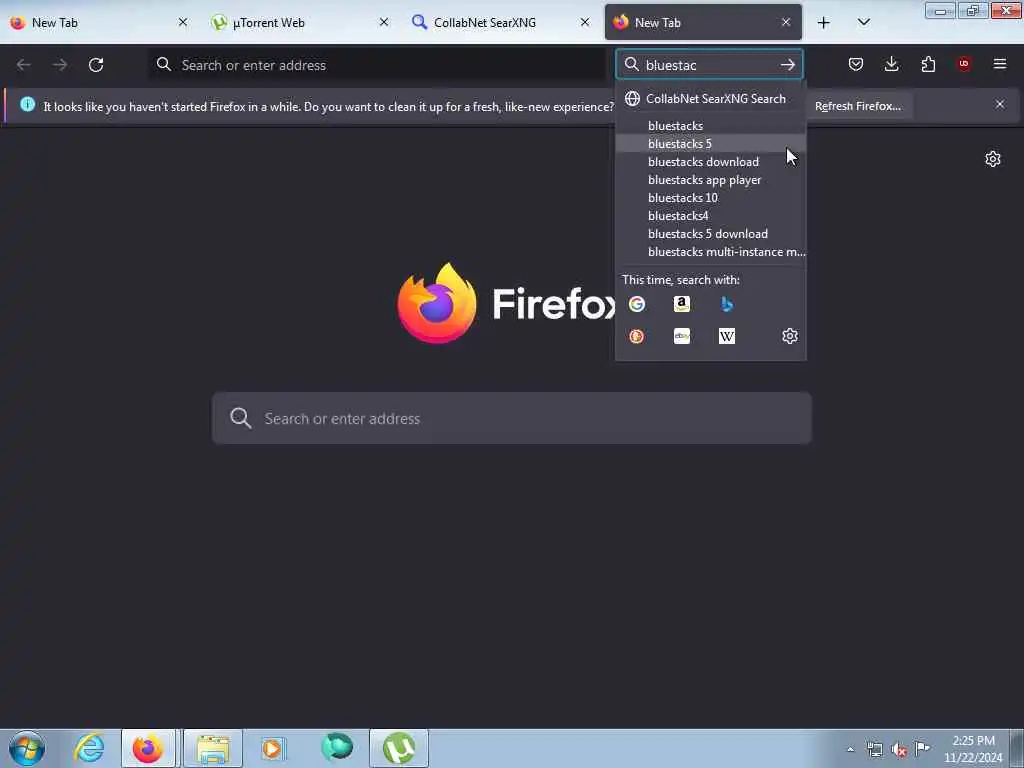Viewport: 1024px width, 768px height.
Task: Choose the "bluestacks download" suggestion
Action: (711, 162)
